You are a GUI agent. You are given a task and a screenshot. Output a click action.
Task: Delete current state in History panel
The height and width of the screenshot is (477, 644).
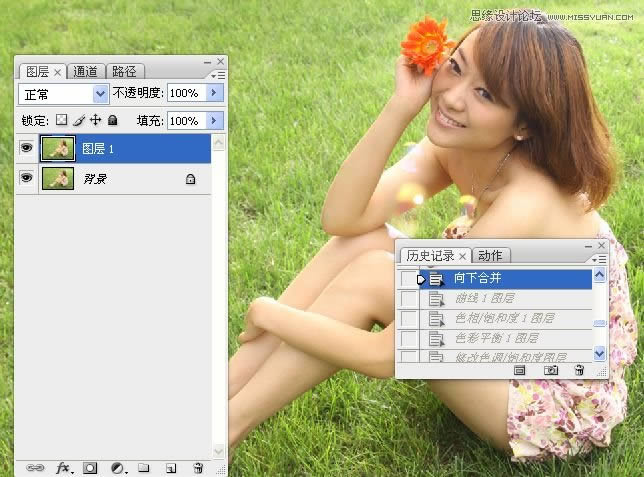(x=579, y=370)
